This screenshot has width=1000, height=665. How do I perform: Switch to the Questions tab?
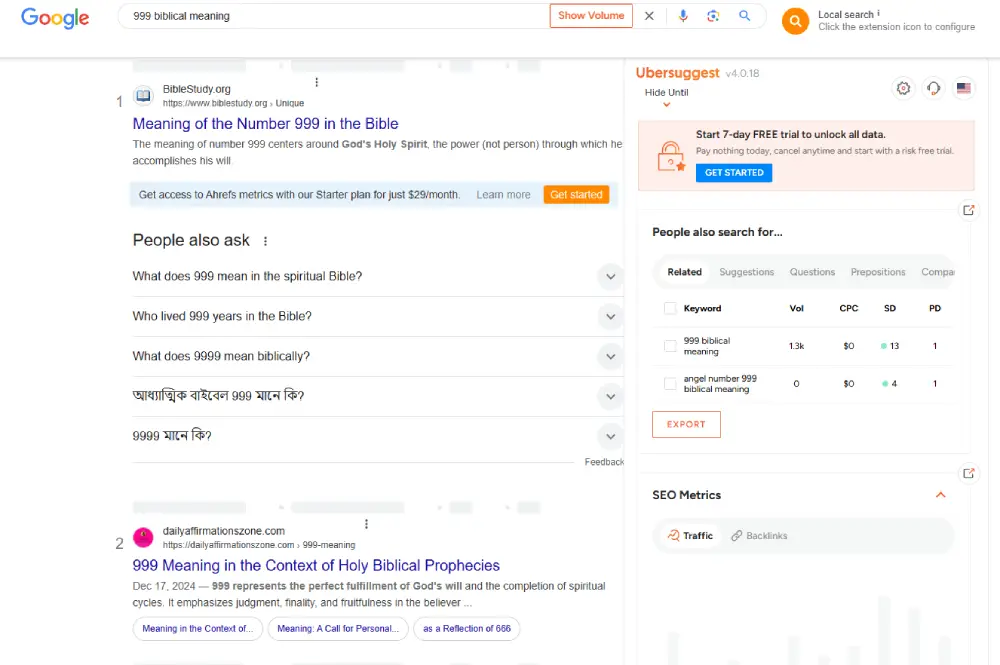tap(812, 272)
